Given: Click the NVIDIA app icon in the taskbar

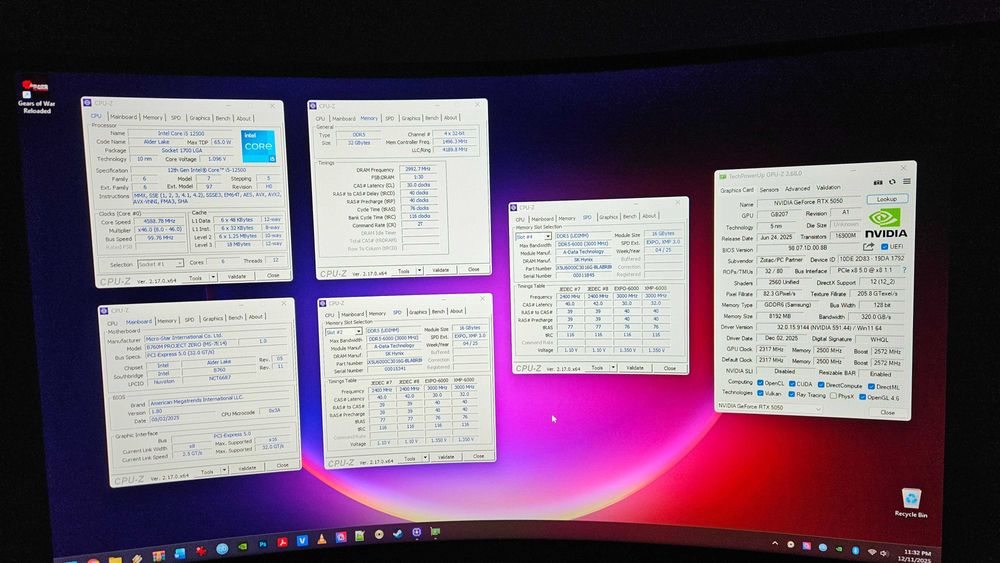Looking at the screenshot, I should (242, 546).
